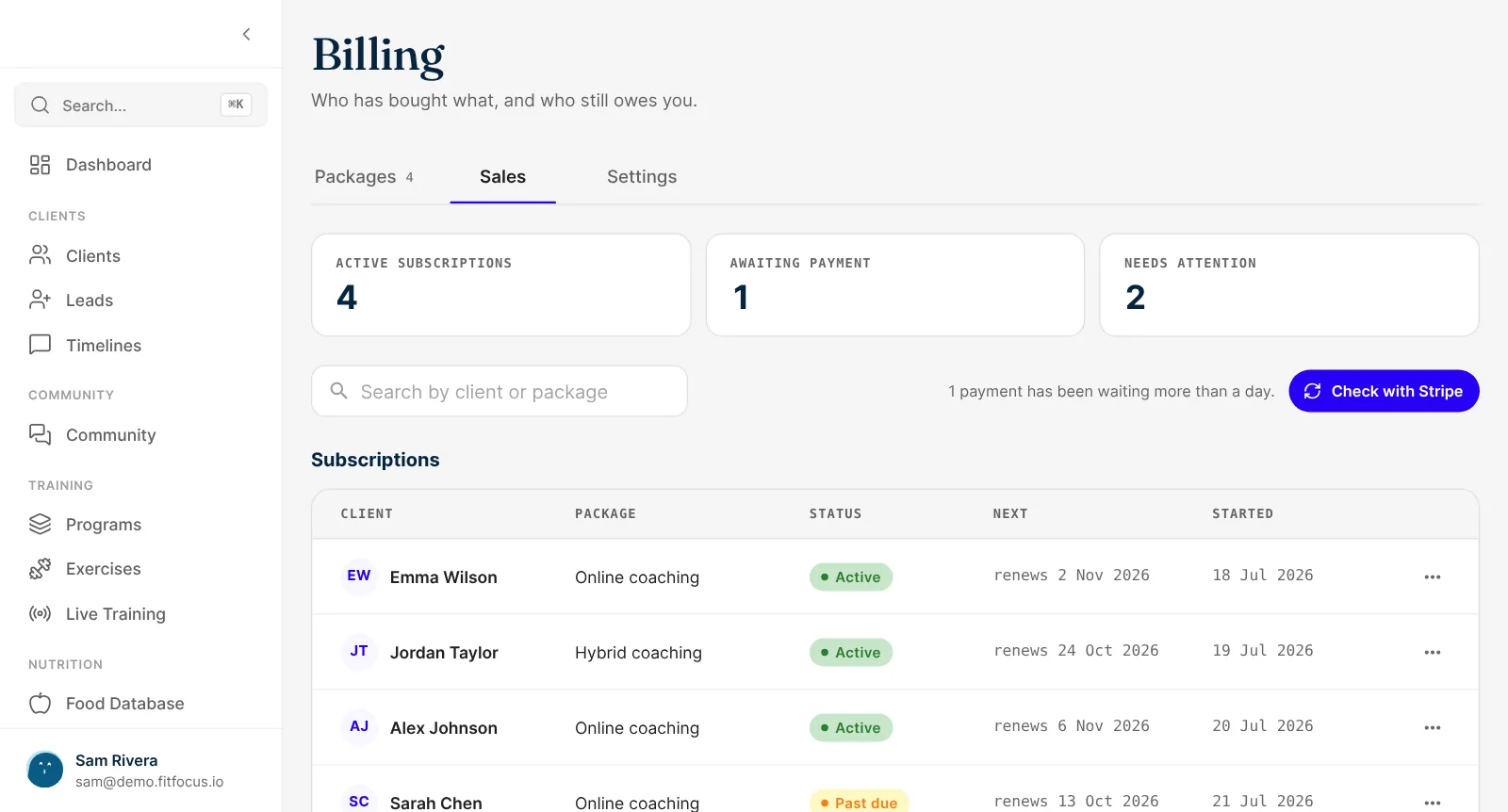Click Hybrid coaching package for Jordan Taylor
The height and width of the screenshot is (812, 1508).
pos(638,653)
